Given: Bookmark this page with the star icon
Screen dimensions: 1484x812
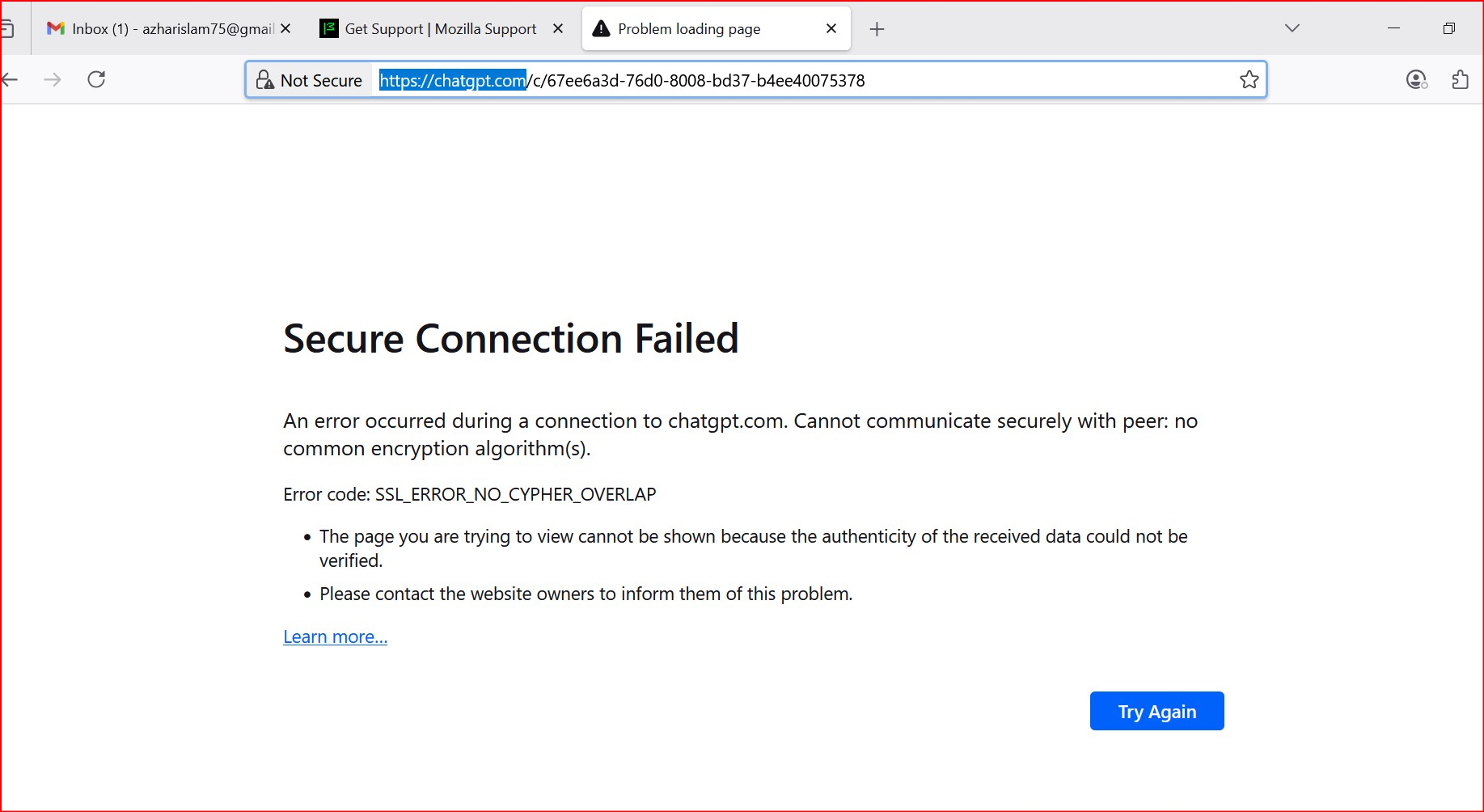Looking at the screenshot, I should 1249,79.
